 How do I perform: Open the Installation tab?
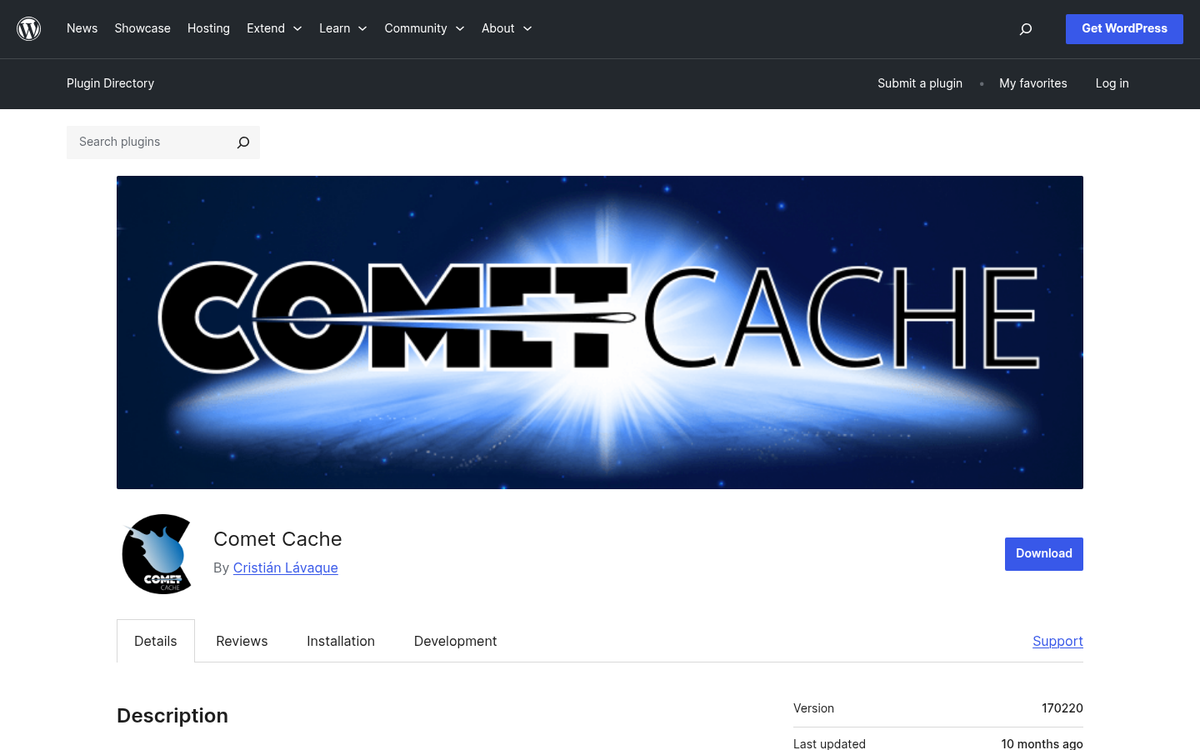point(340,640)
